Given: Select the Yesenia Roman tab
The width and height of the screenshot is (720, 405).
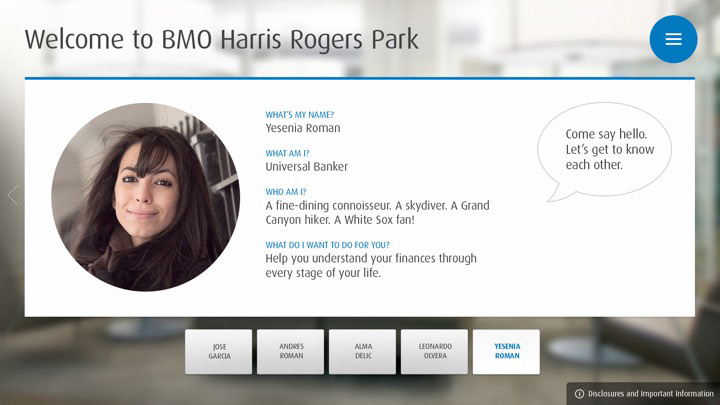Looking at the screenshot, I should (x=506, y=351).
